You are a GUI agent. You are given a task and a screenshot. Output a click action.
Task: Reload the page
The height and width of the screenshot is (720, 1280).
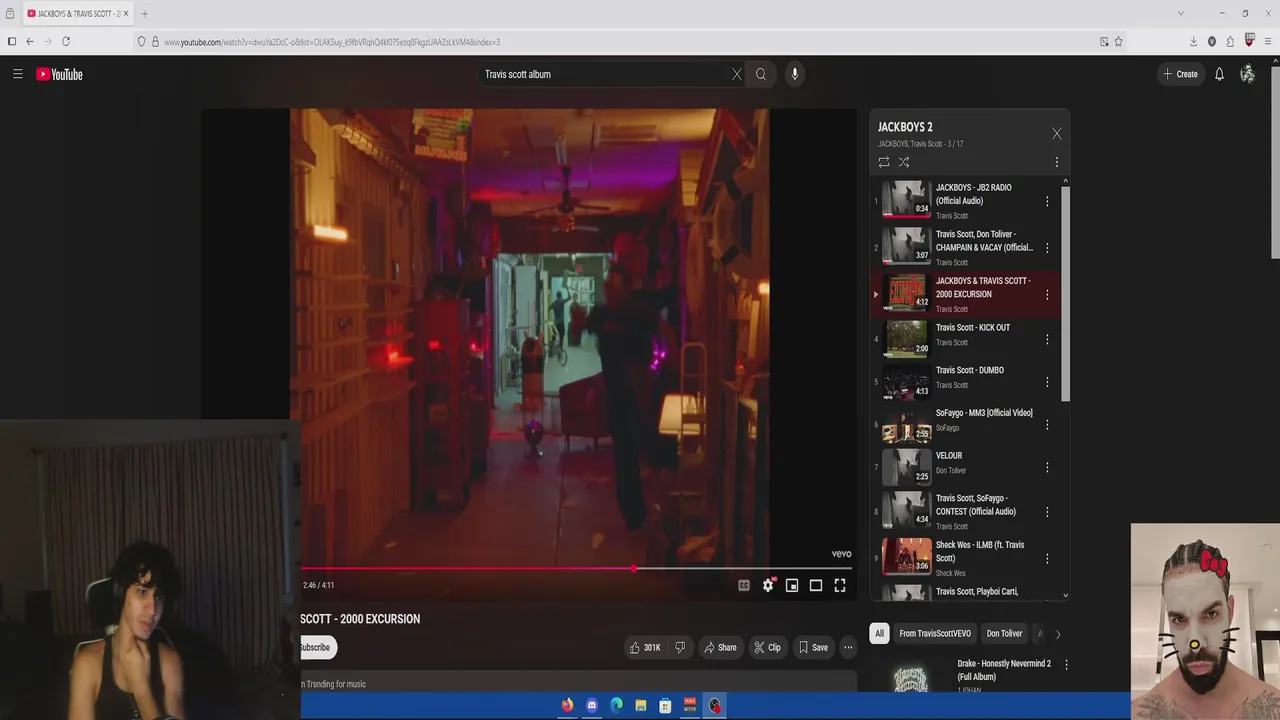click(x=66, y=42)
